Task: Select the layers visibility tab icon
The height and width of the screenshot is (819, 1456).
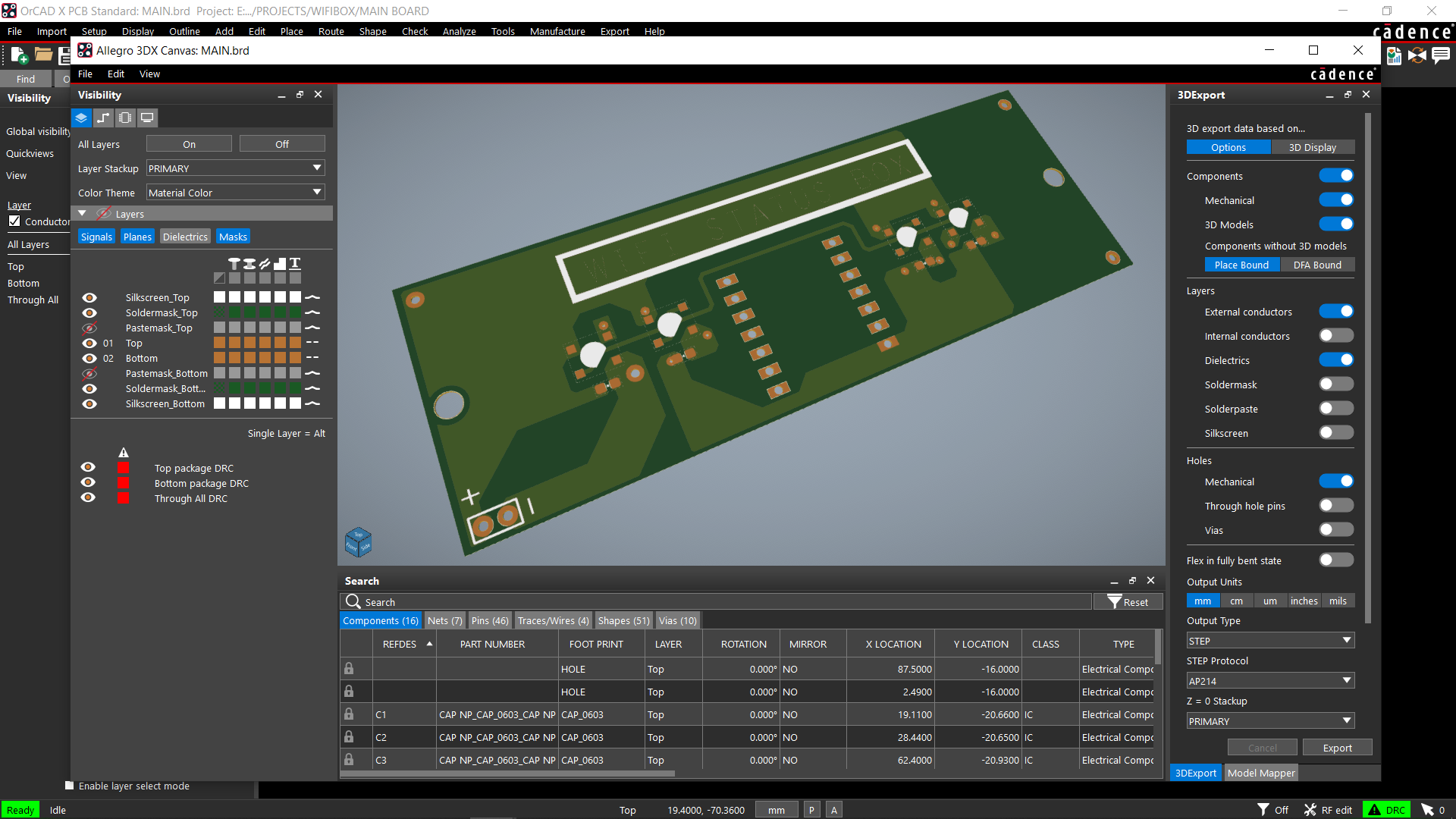Action: point(81,118)
